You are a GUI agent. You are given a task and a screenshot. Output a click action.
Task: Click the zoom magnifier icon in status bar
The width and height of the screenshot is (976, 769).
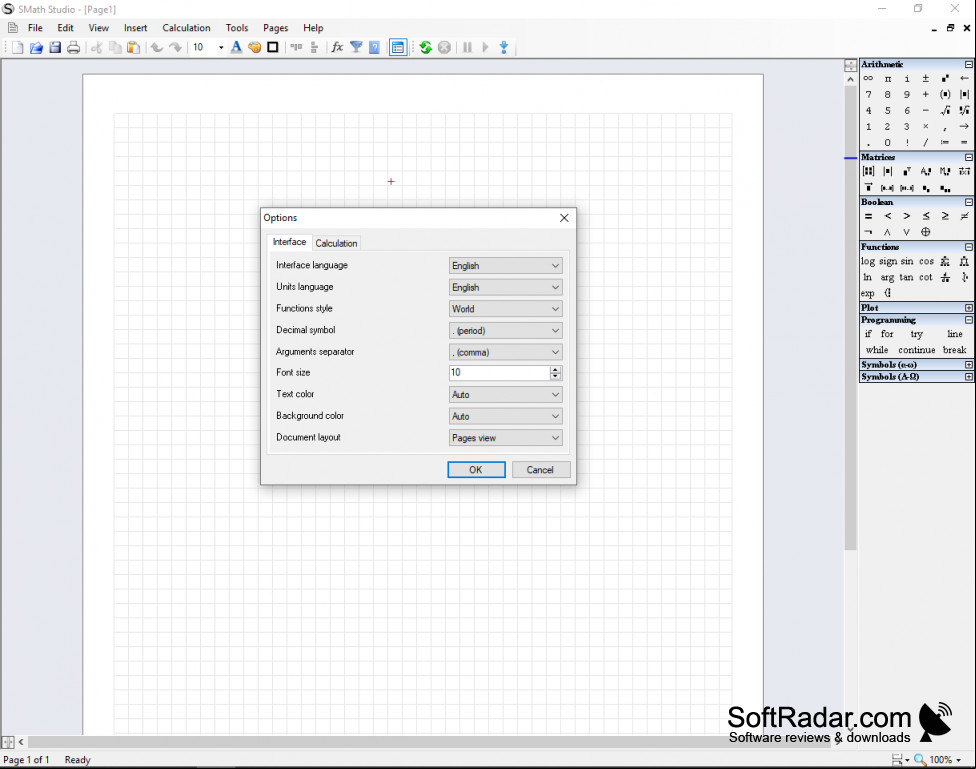coord(919,759)
